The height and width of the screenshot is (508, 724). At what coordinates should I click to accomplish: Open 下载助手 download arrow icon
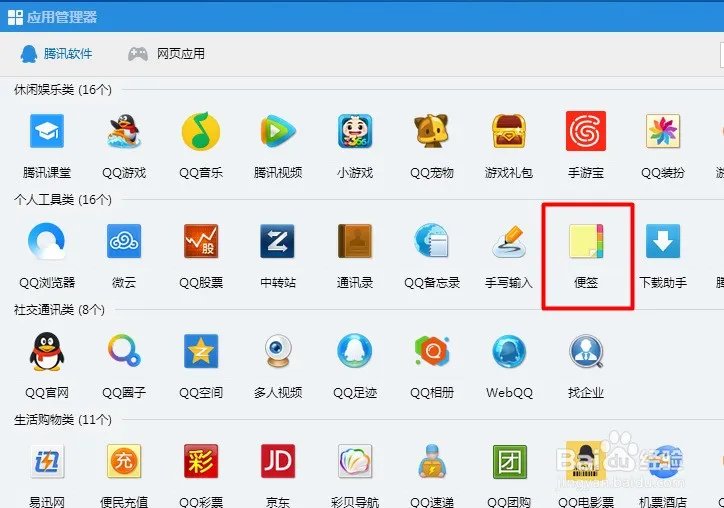(x=663, y=241)
